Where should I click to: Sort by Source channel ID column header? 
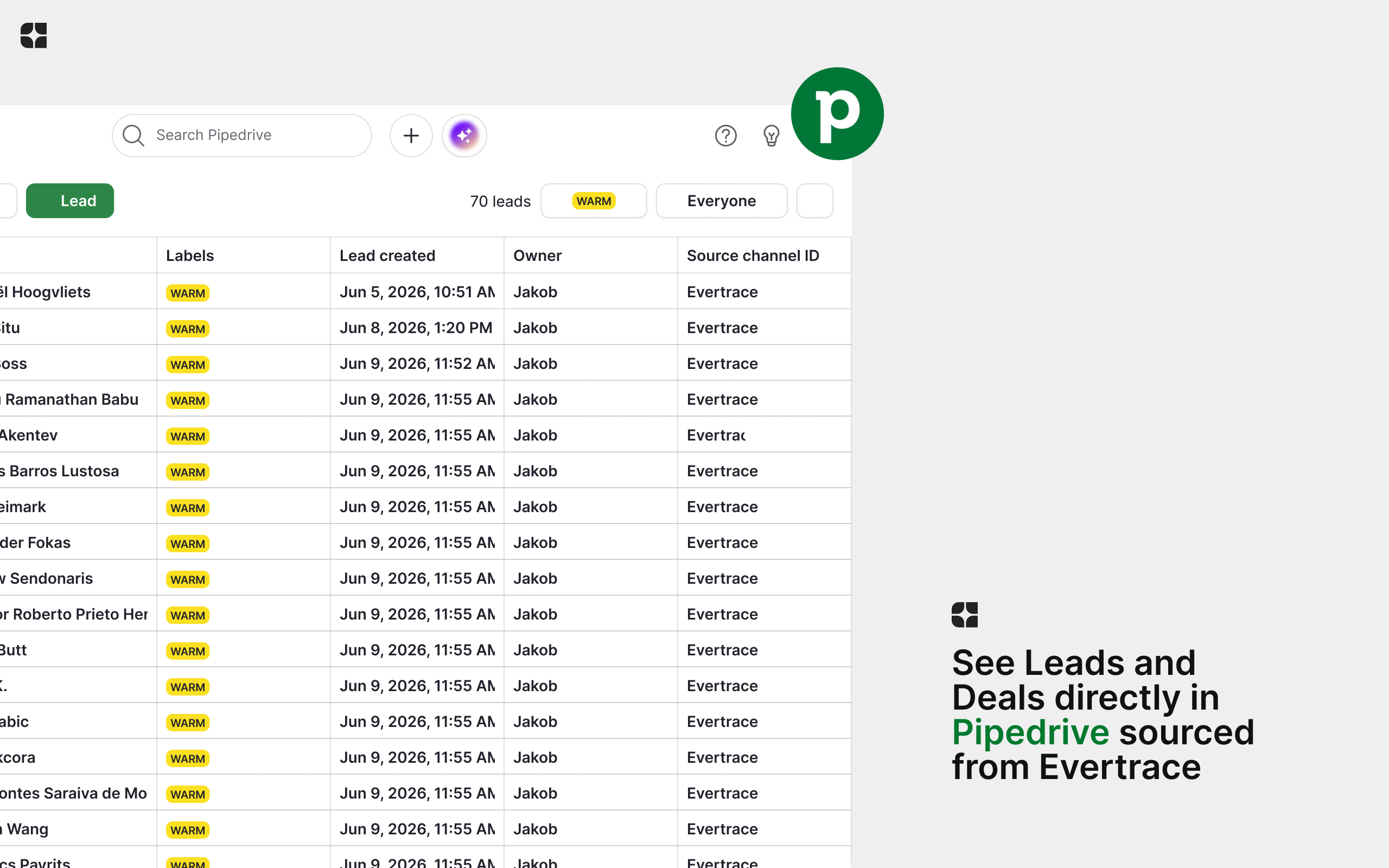pos(753,256)
